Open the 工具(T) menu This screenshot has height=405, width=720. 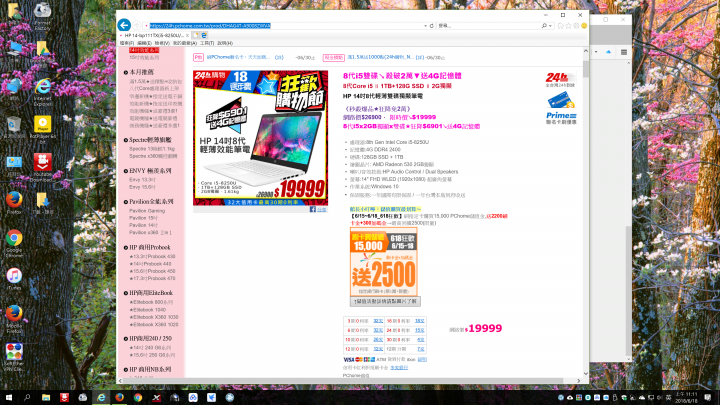tap(207, 43)
